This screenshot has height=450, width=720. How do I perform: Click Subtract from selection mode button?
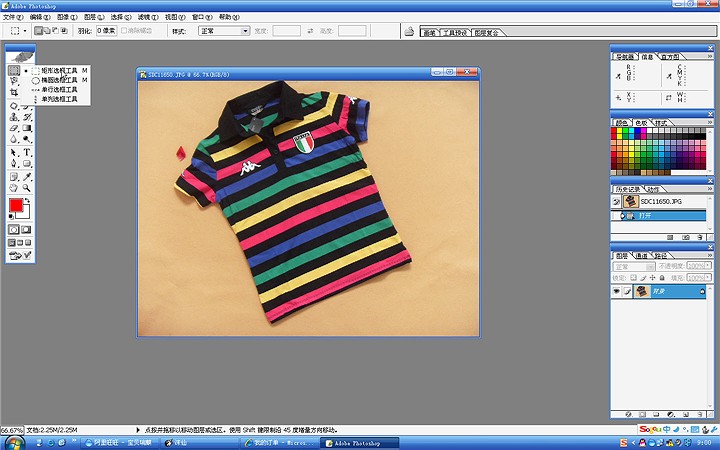pyautogui.click(x=55, y=31)
